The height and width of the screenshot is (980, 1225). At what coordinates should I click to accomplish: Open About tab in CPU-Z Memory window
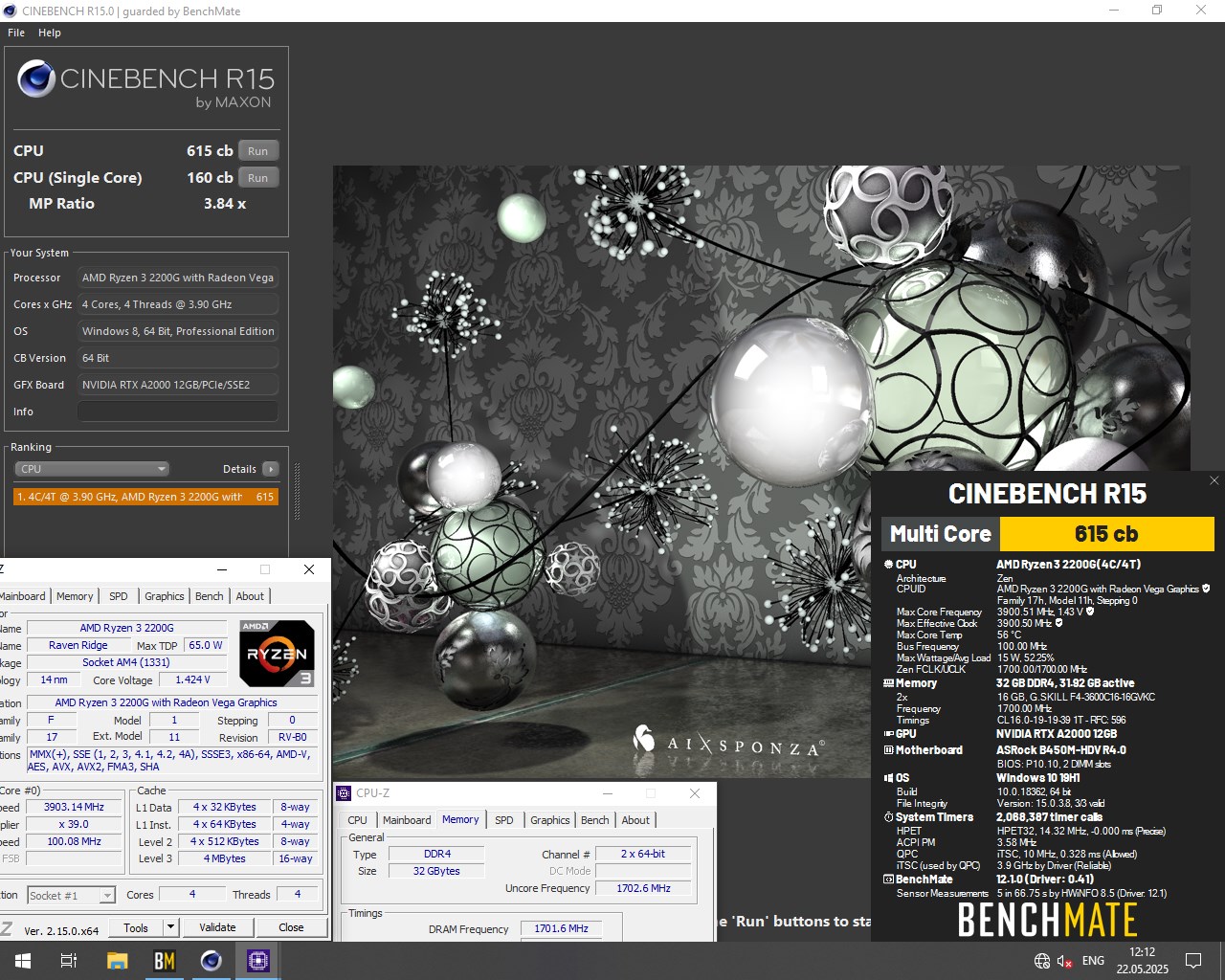[x=635, y=820]
